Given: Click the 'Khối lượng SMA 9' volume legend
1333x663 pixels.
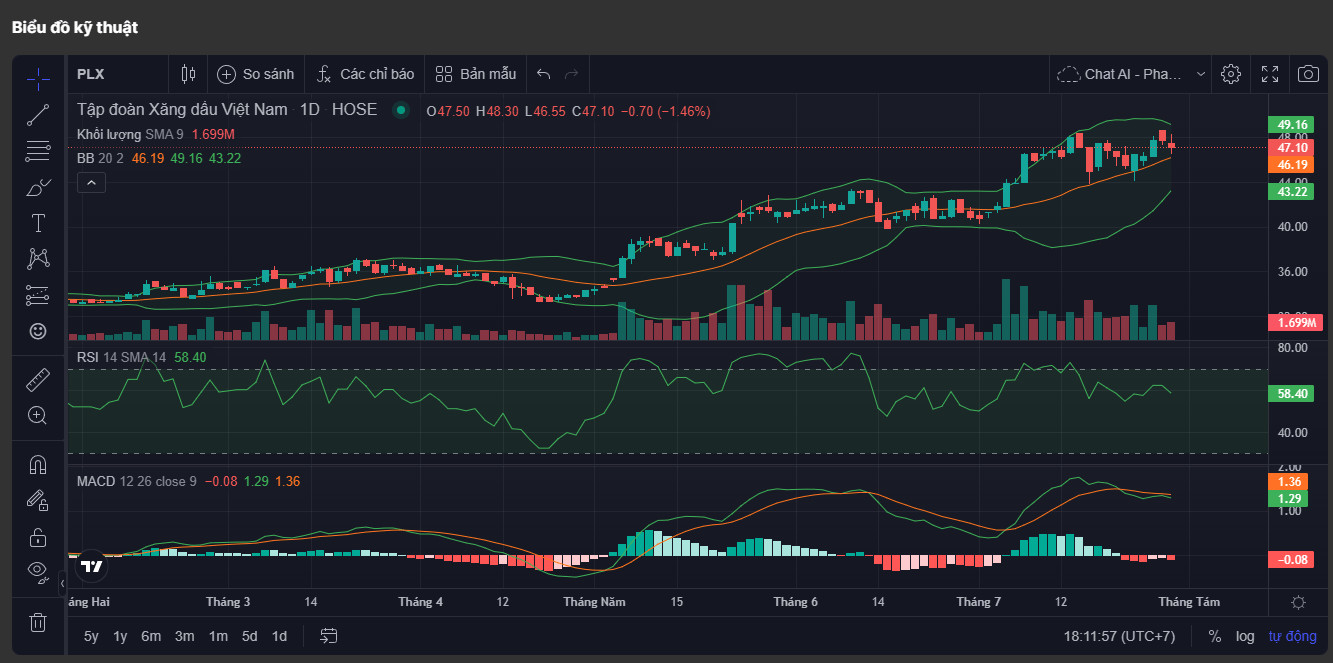Looking at the screenshot, I should pos(130,134).
